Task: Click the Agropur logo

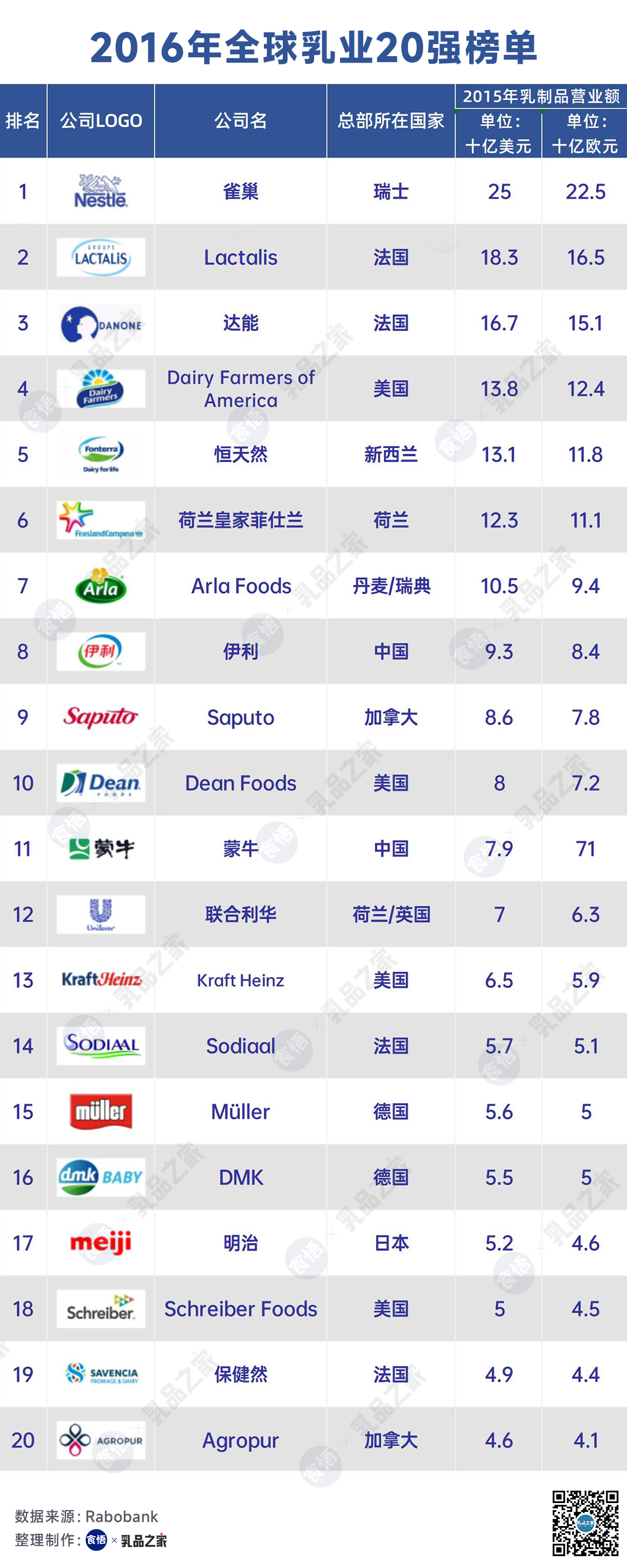Action: point(101,1440)
